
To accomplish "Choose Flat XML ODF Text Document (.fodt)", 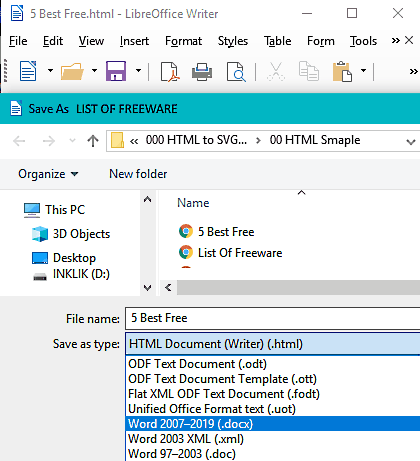I will point(273,394).
